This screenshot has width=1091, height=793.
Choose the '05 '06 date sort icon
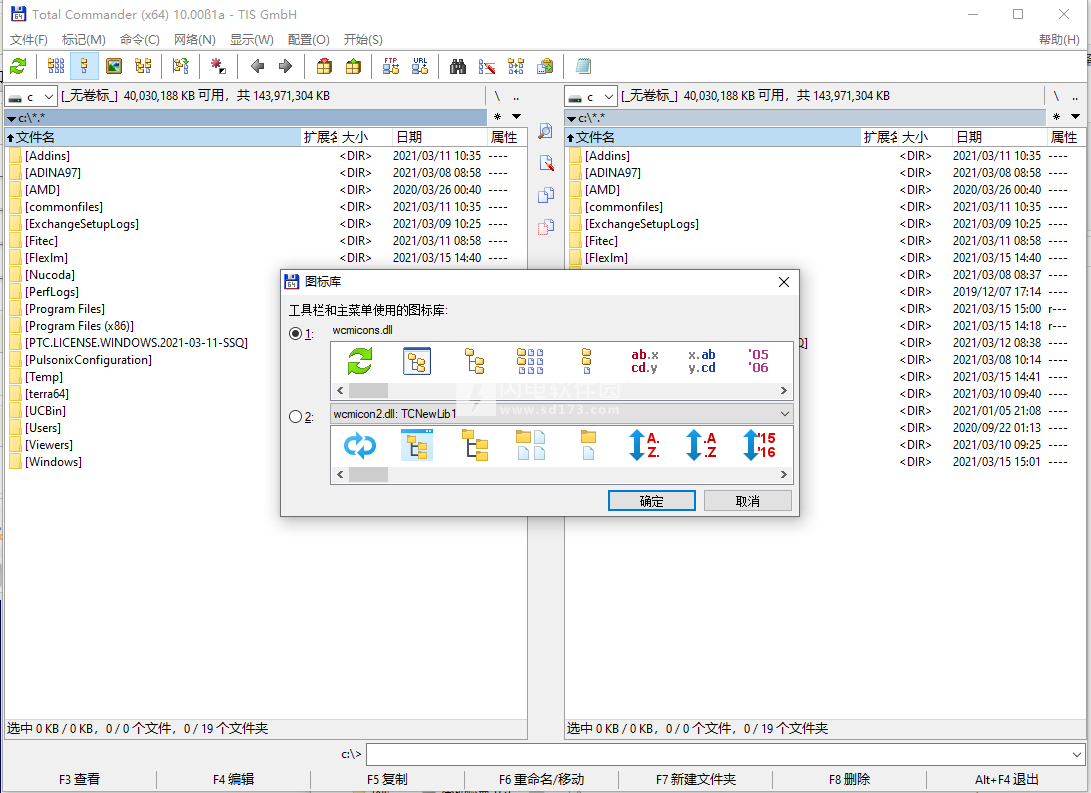tap(758, 362)
